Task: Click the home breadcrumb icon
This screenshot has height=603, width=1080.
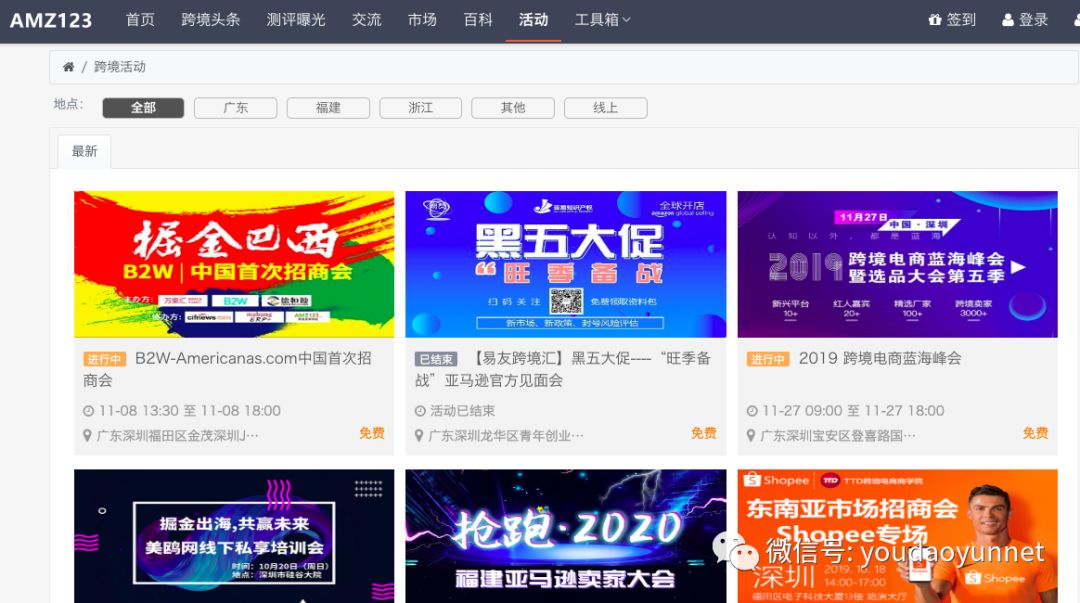Action: point(68,67)
